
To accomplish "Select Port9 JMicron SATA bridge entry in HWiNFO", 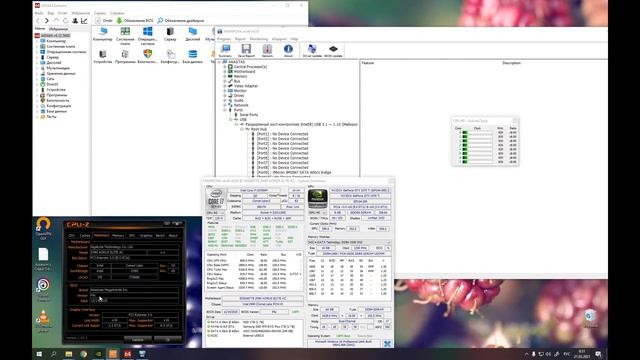I will tap(294, 172).
